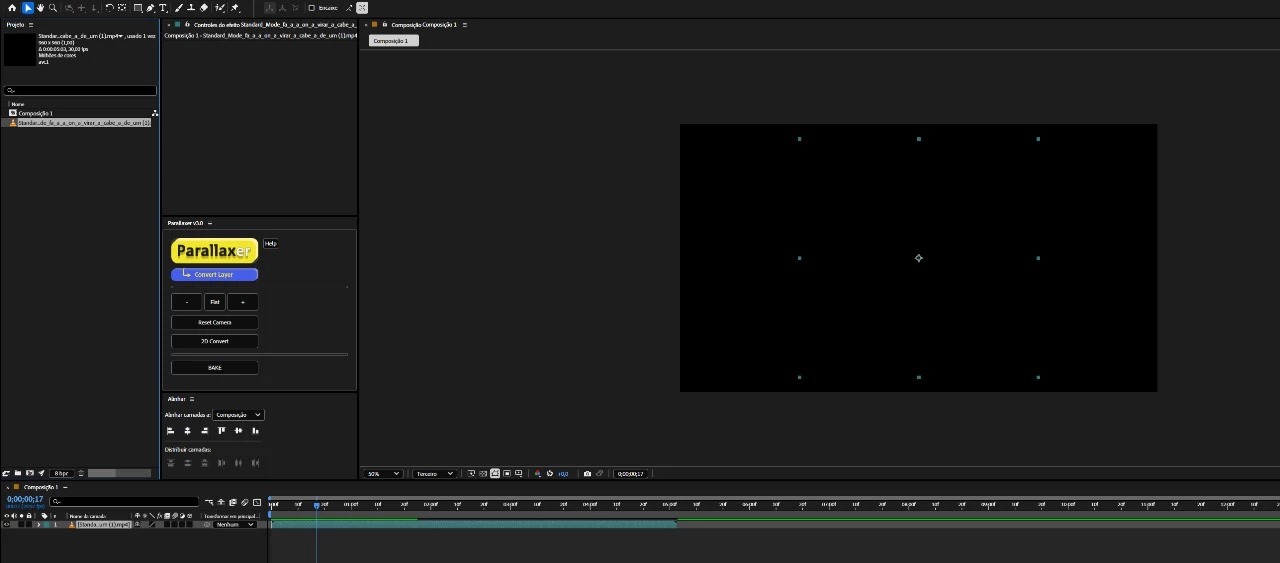Viewport: 1280px width, 563px height.
Task: Open the show channel color icon
Action: point(538,474)
